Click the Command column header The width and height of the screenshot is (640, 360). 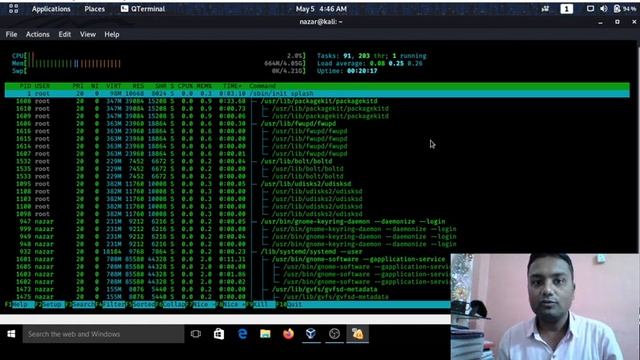coord(262,86)
